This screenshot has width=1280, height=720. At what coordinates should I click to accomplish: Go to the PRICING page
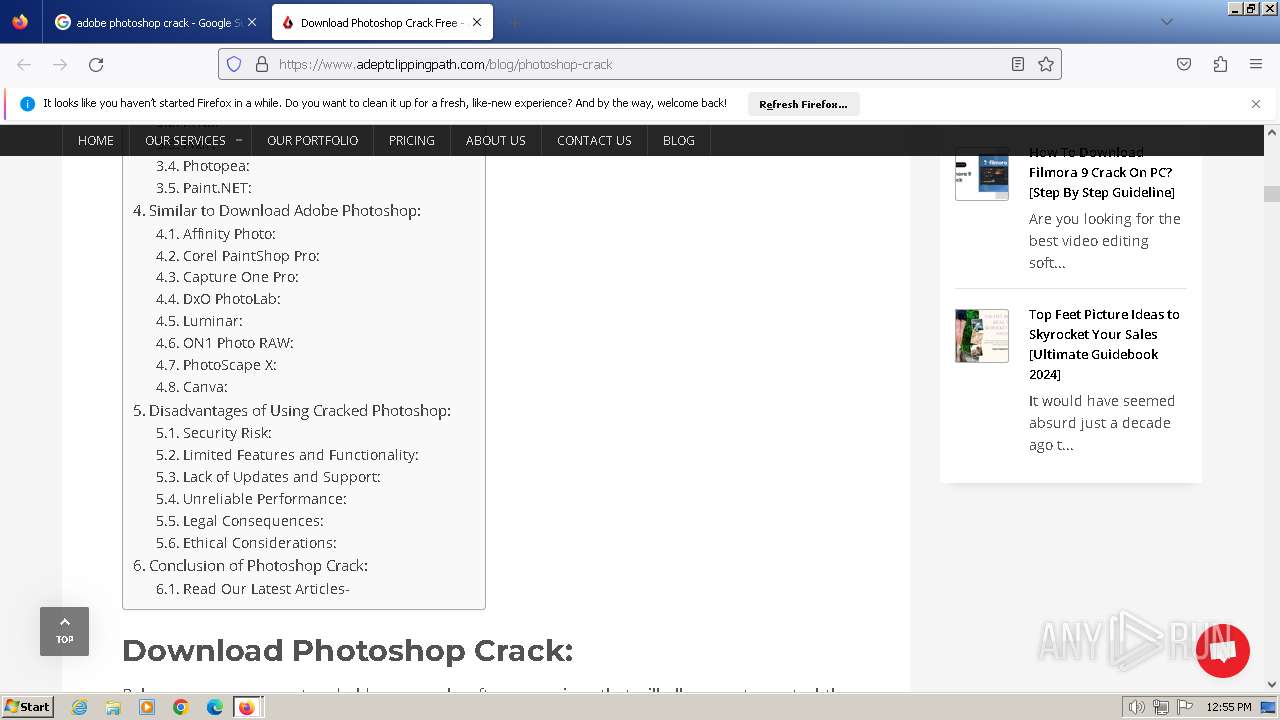[412, 140]
